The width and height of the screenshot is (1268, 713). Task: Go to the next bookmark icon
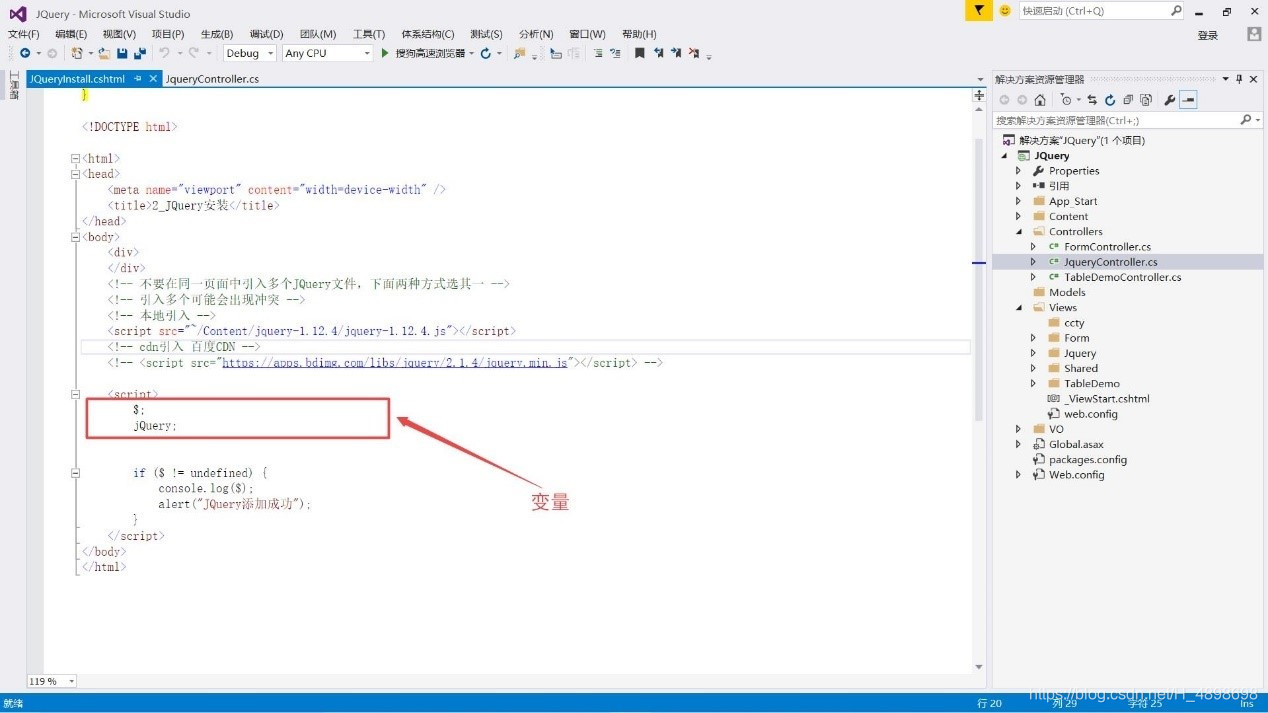pos(677,53)
